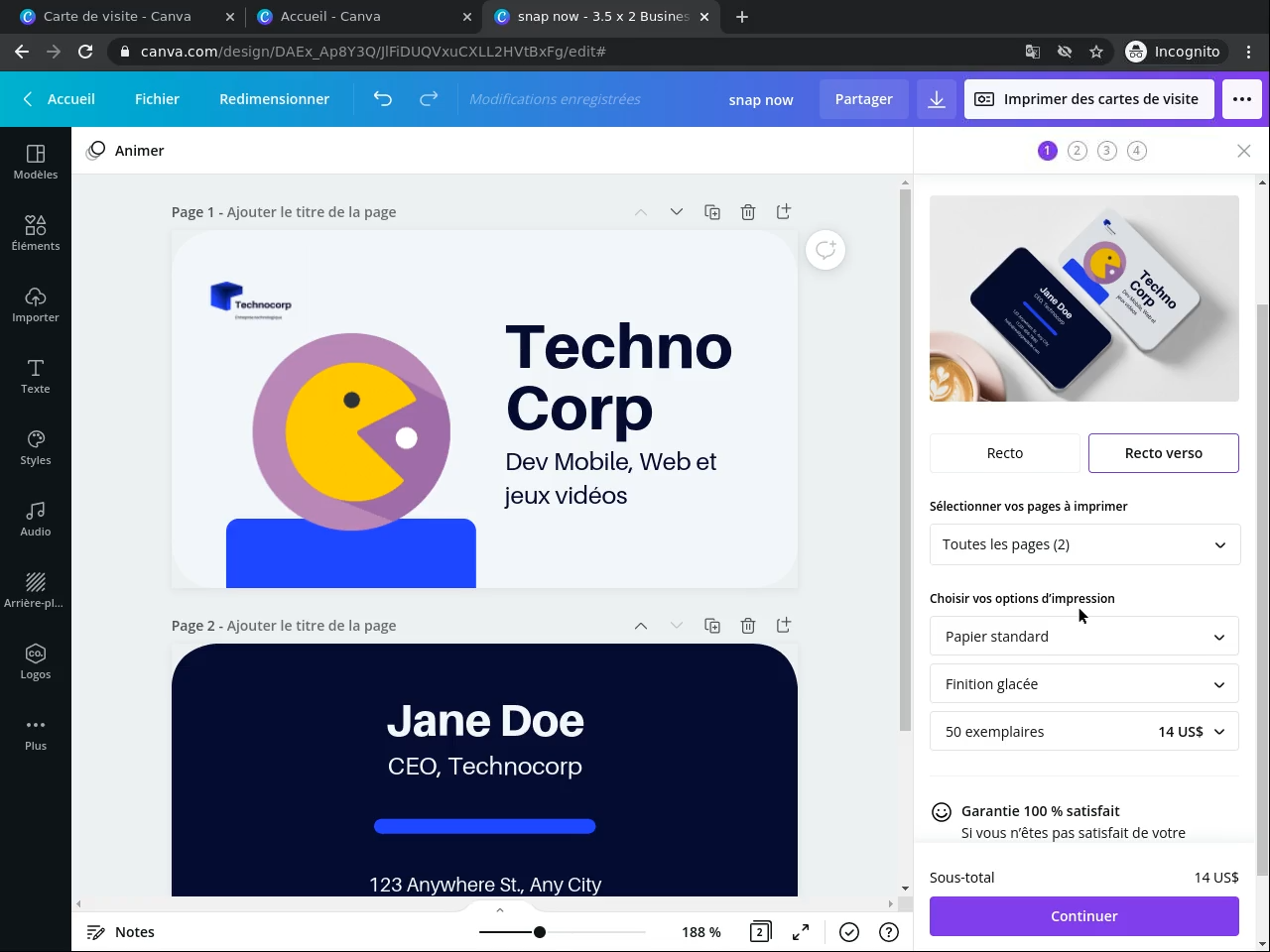Go to print step 2
The width and height of the screenshot is (1270, 952).
coord(1078,151)
